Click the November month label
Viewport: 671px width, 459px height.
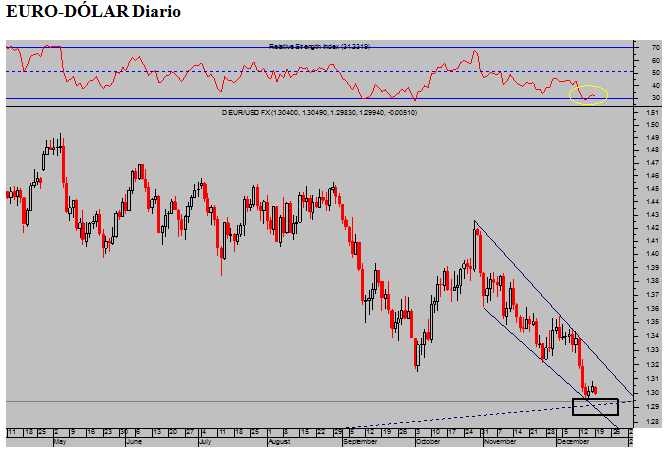500,441
